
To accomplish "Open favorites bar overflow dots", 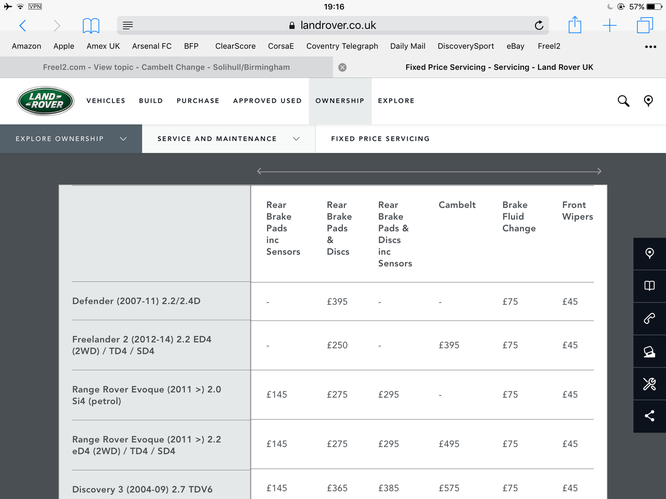I will point(650,47).
